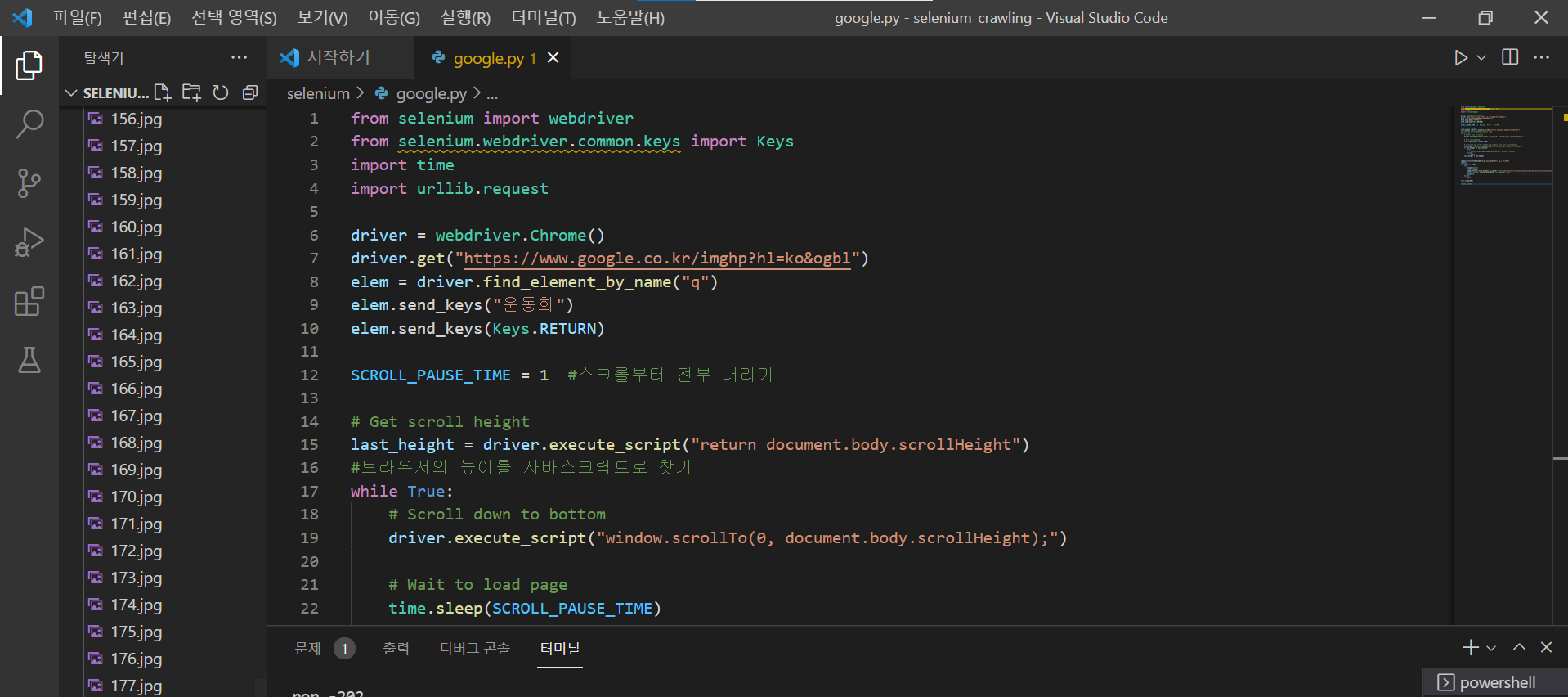Open the 도움말(H) menu
The width and height of the screenshot is (1568, 697).
(x=630, y=17)
